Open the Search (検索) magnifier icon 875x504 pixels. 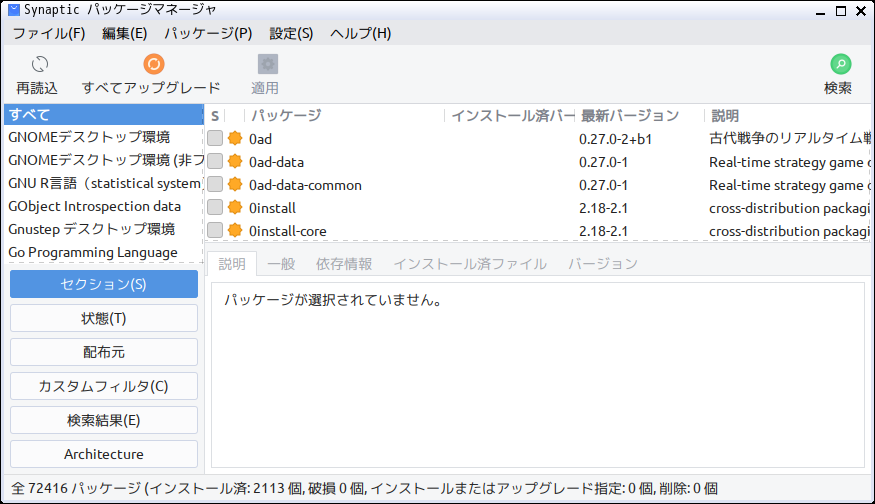pyautogui.click(x=840, y=65)
